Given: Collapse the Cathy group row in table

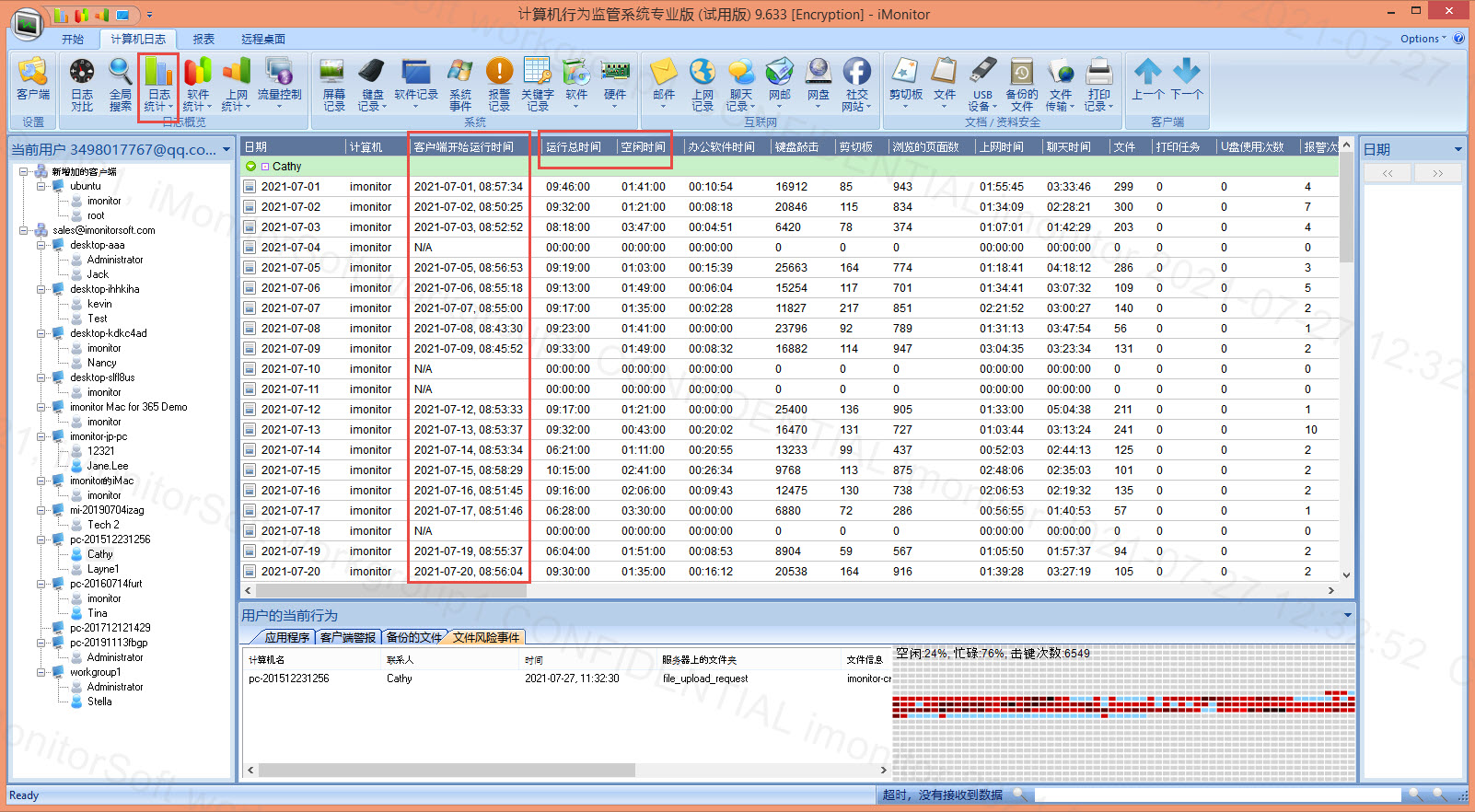Looking at the screenshot, I should tap(251, 167).
